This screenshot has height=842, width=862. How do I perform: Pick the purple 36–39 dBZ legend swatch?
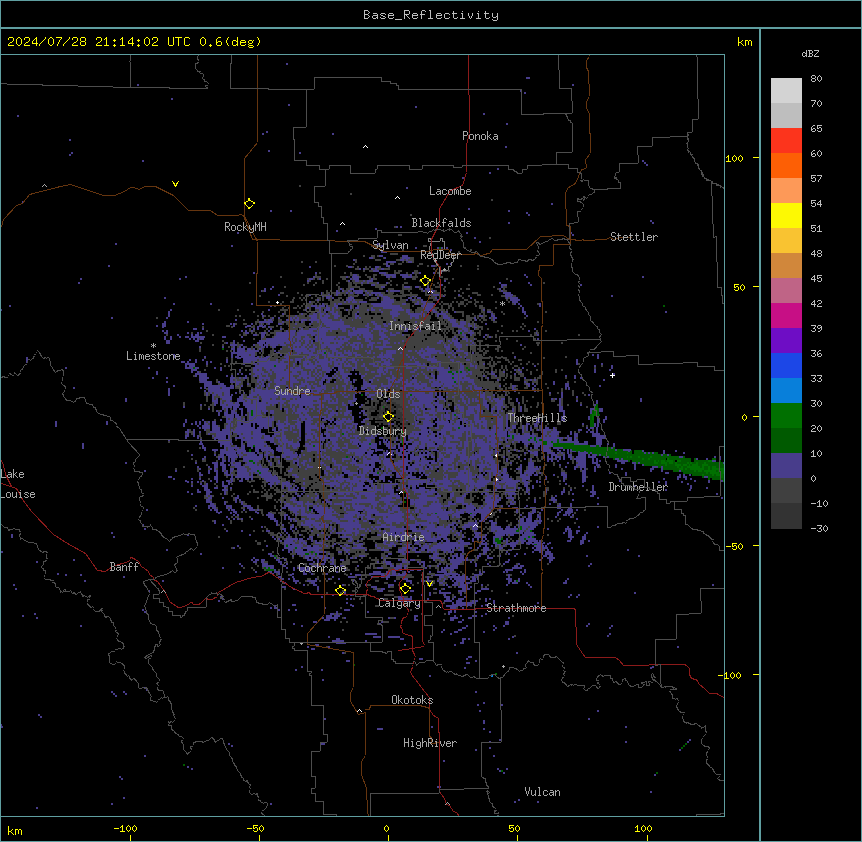point(786,341)
